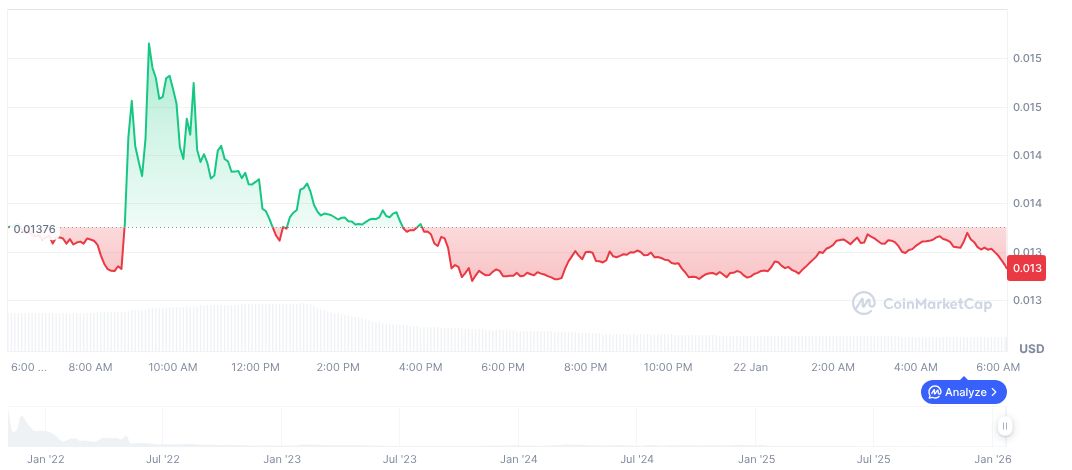Click Jan '26 in the range navigator
This screenshot has height=470, width=1072.
[x=991, y=459]
